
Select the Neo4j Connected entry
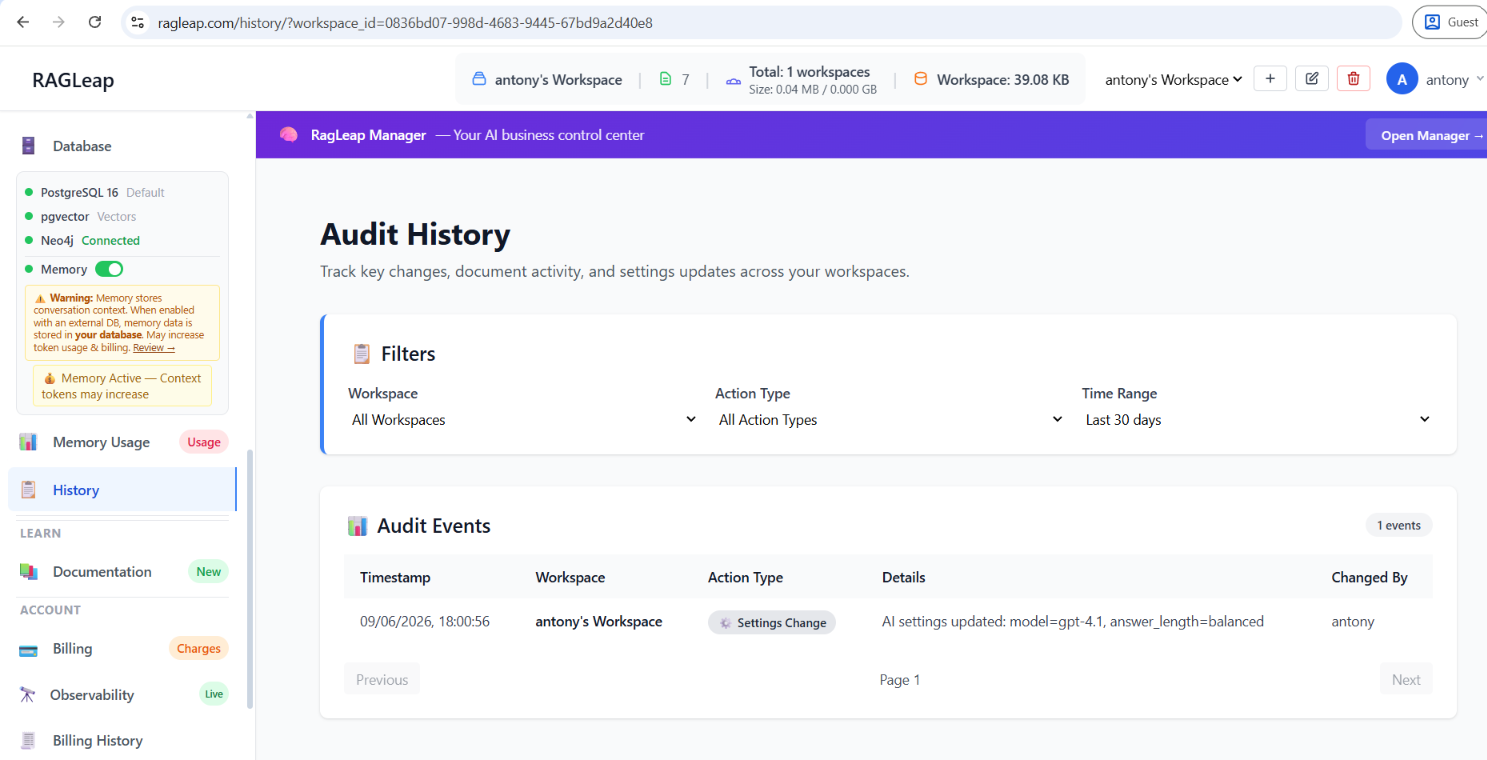pos(82,240)
